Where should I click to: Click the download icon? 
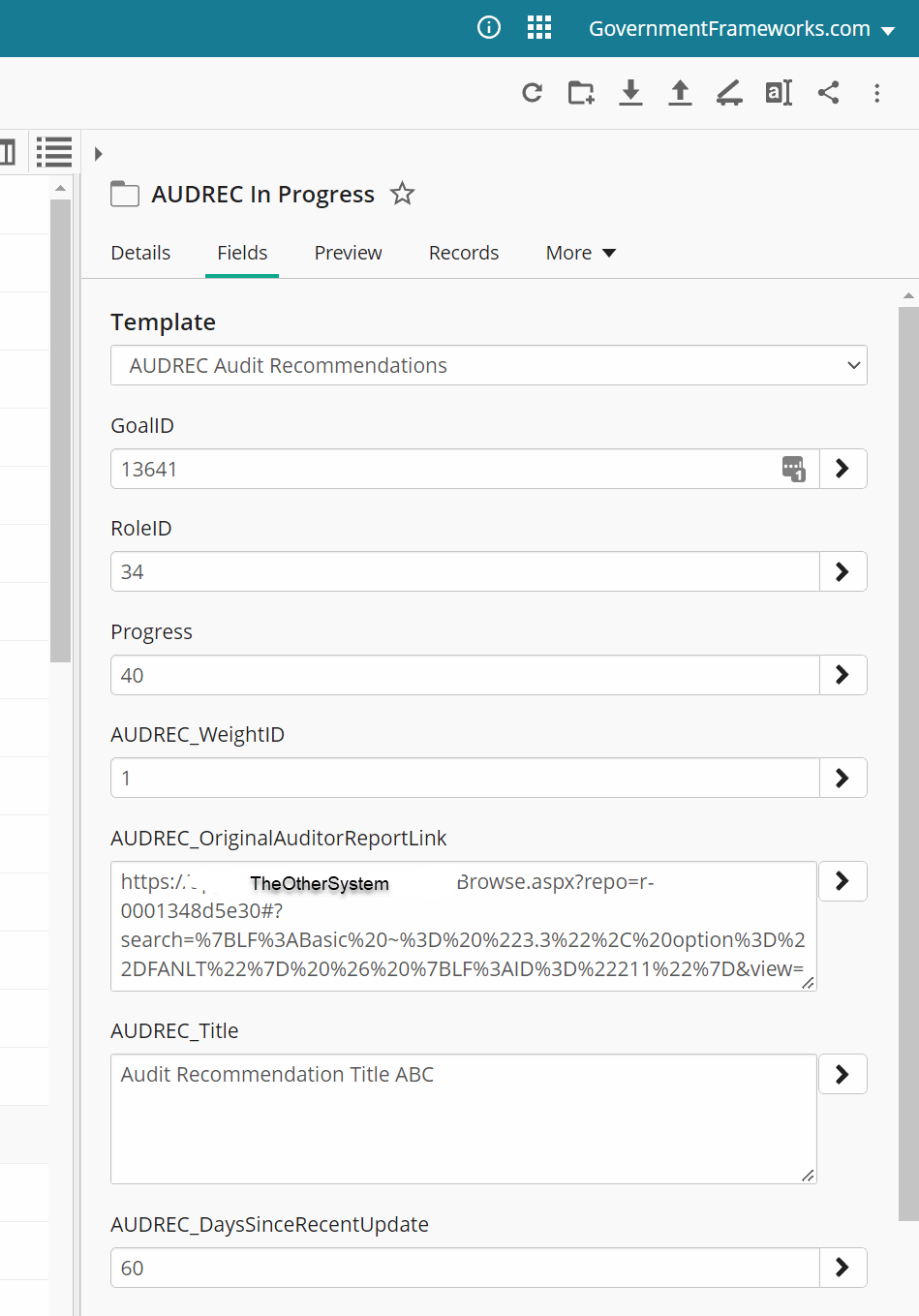[x=630, y=93]
